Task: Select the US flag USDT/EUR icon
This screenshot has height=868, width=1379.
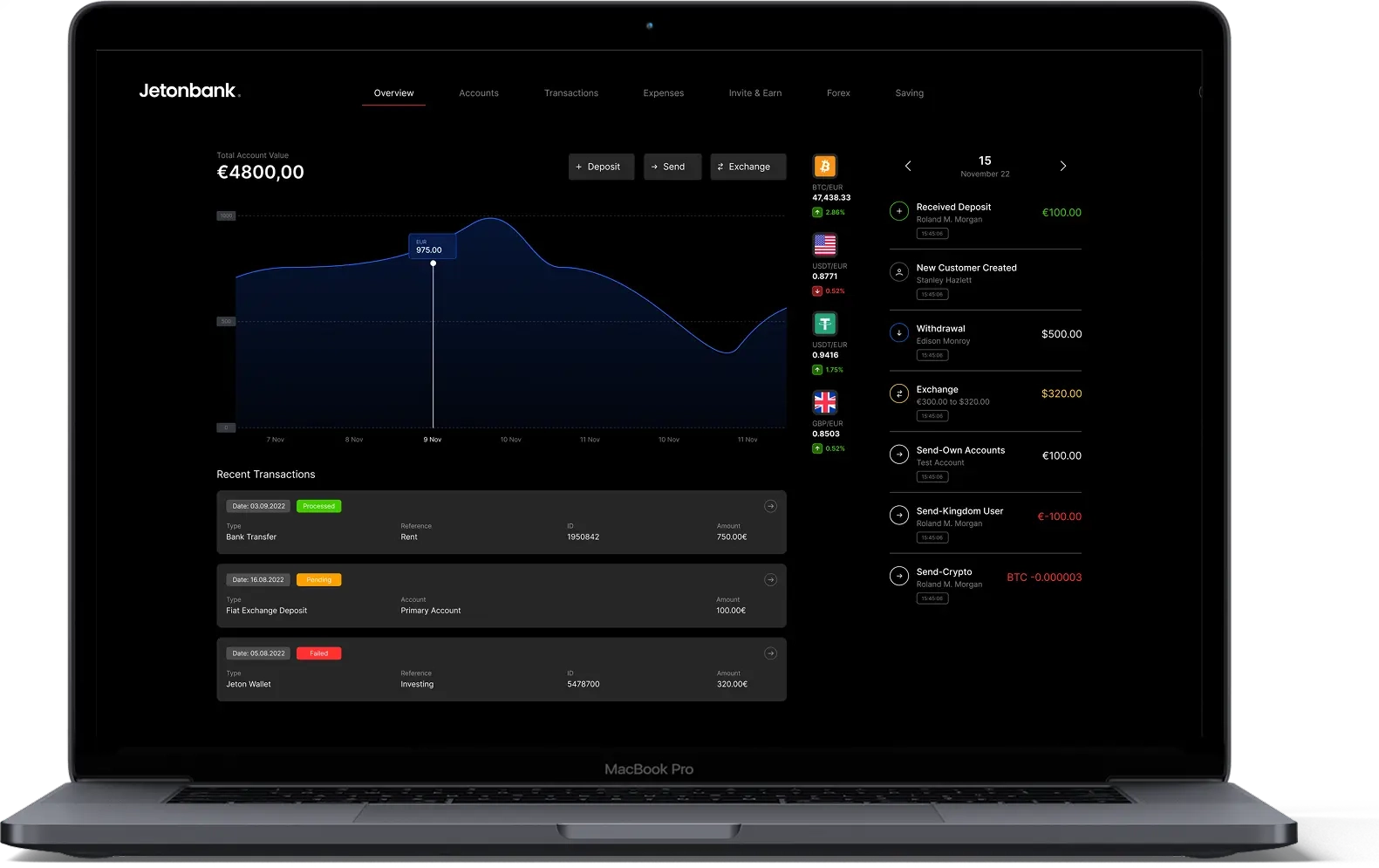Action: [x=824, y=244]
